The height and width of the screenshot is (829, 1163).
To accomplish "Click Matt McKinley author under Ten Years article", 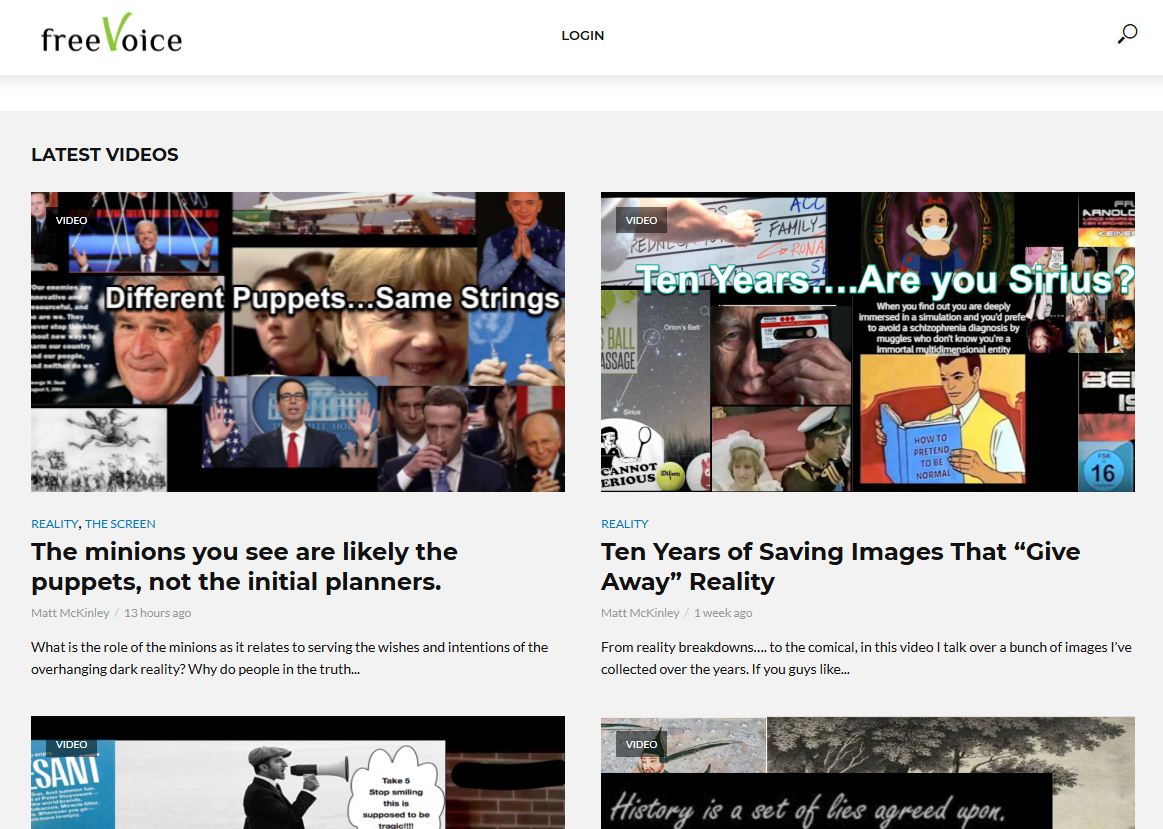I will (x=640, y=613).
